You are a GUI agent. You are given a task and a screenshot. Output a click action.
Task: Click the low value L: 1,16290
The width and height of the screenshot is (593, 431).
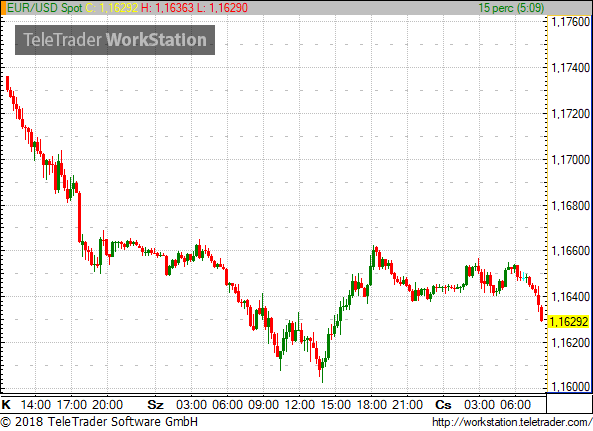click(x=222, y=8)
